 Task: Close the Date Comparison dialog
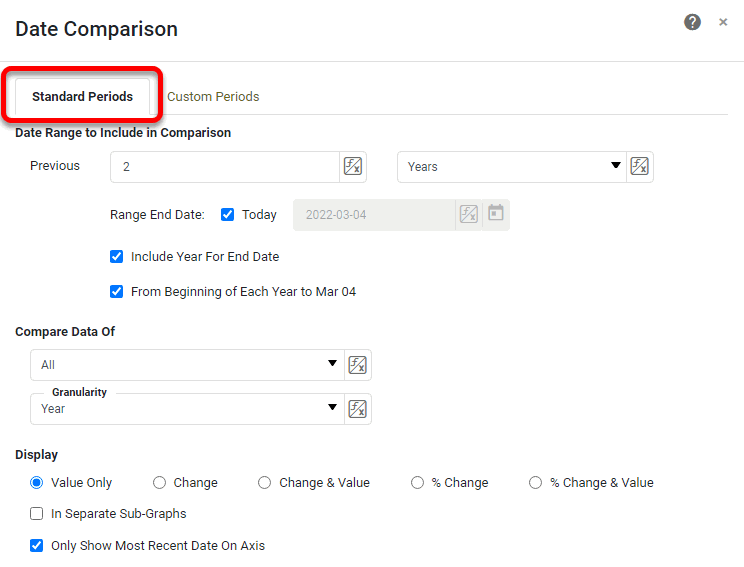[x=723, y=22]
